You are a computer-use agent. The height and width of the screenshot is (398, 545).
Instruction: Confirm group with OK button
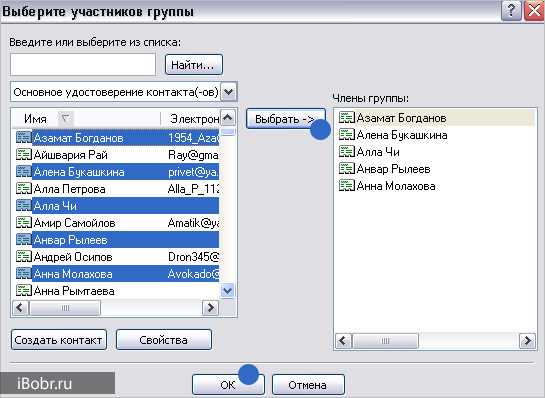pos(228,385)
